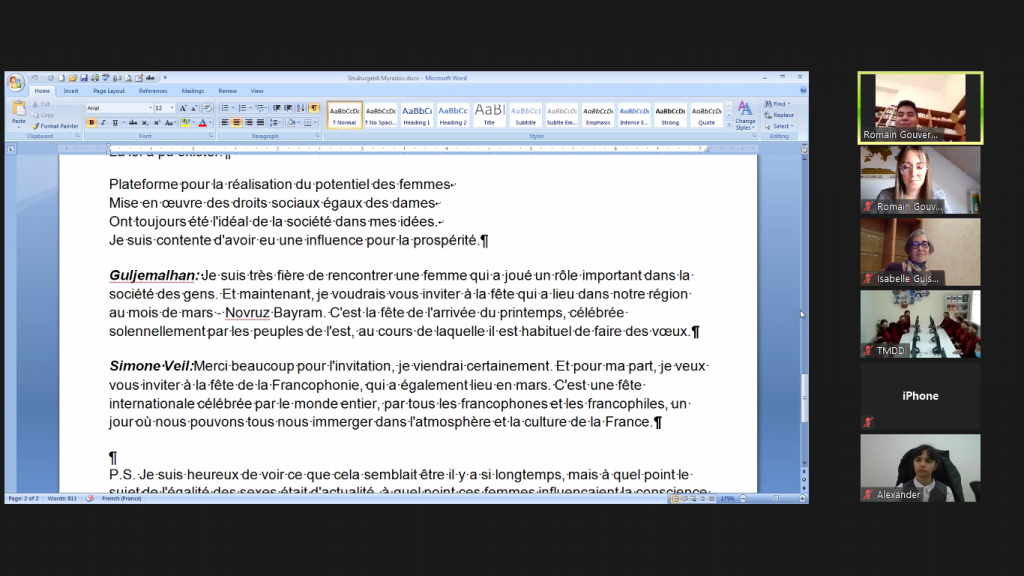Open the Review ribbon tab
This screenshot has height=576, width=1024.
(x=227, y=91)
